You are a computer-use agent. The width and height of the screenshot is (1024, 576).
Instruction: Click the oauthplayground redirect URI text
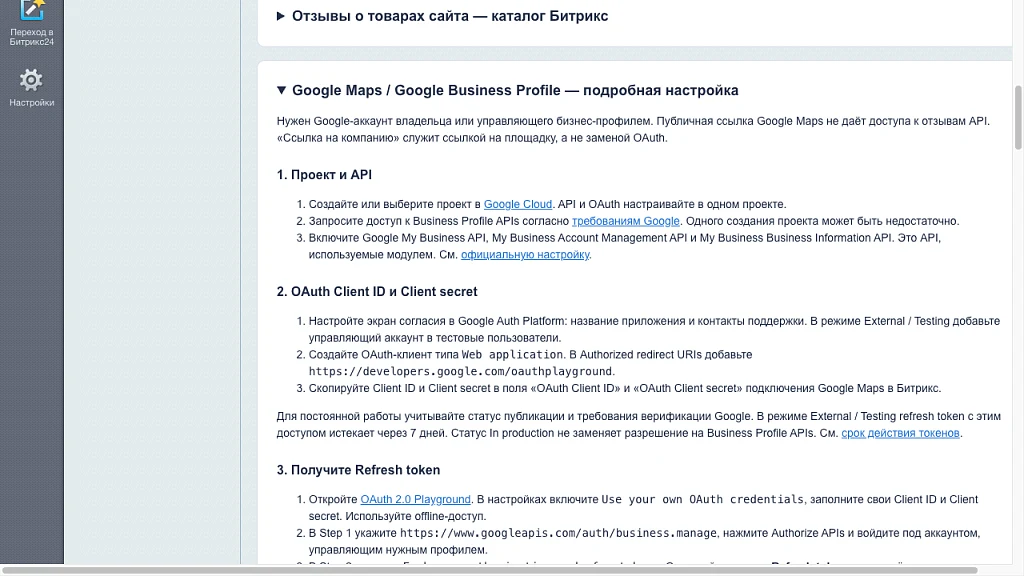(460, 371)
